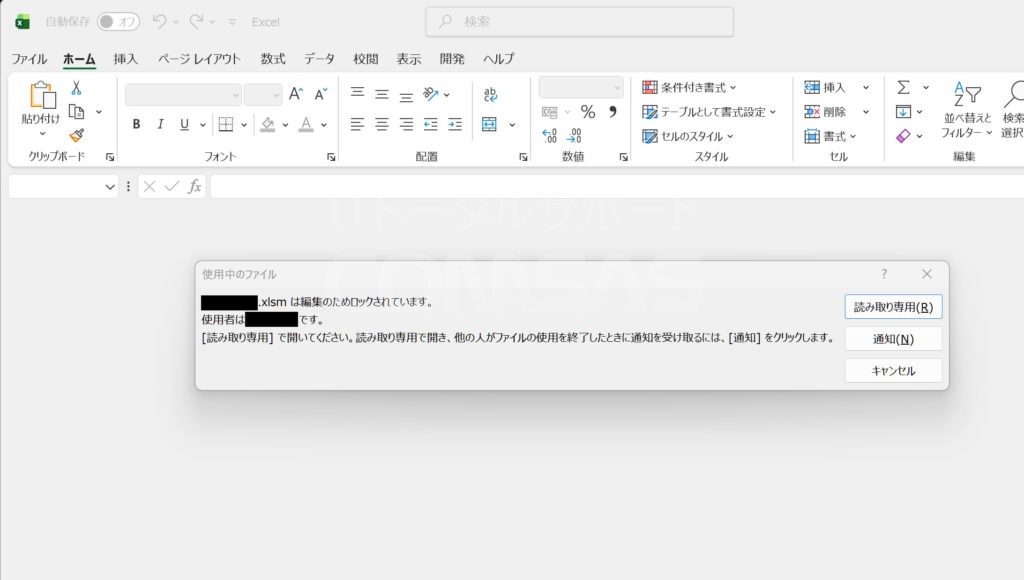Click the fill color bucket swatch
This screenshot has width=1024, height=580.
[x=267, y=125]
